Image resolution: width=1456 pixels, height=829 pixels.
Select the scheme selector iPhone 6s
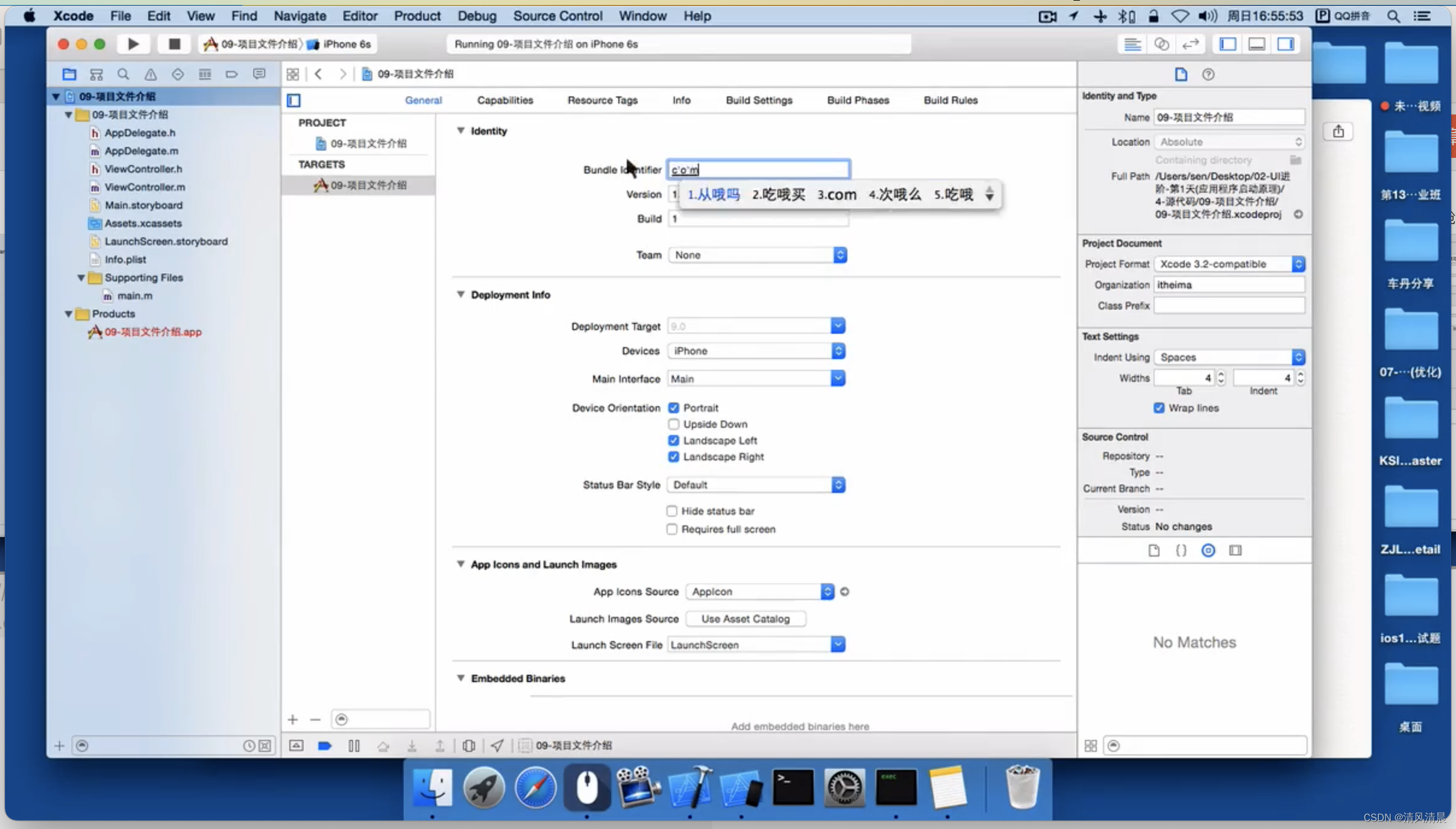pyautogui.click(x=348, y=44)
